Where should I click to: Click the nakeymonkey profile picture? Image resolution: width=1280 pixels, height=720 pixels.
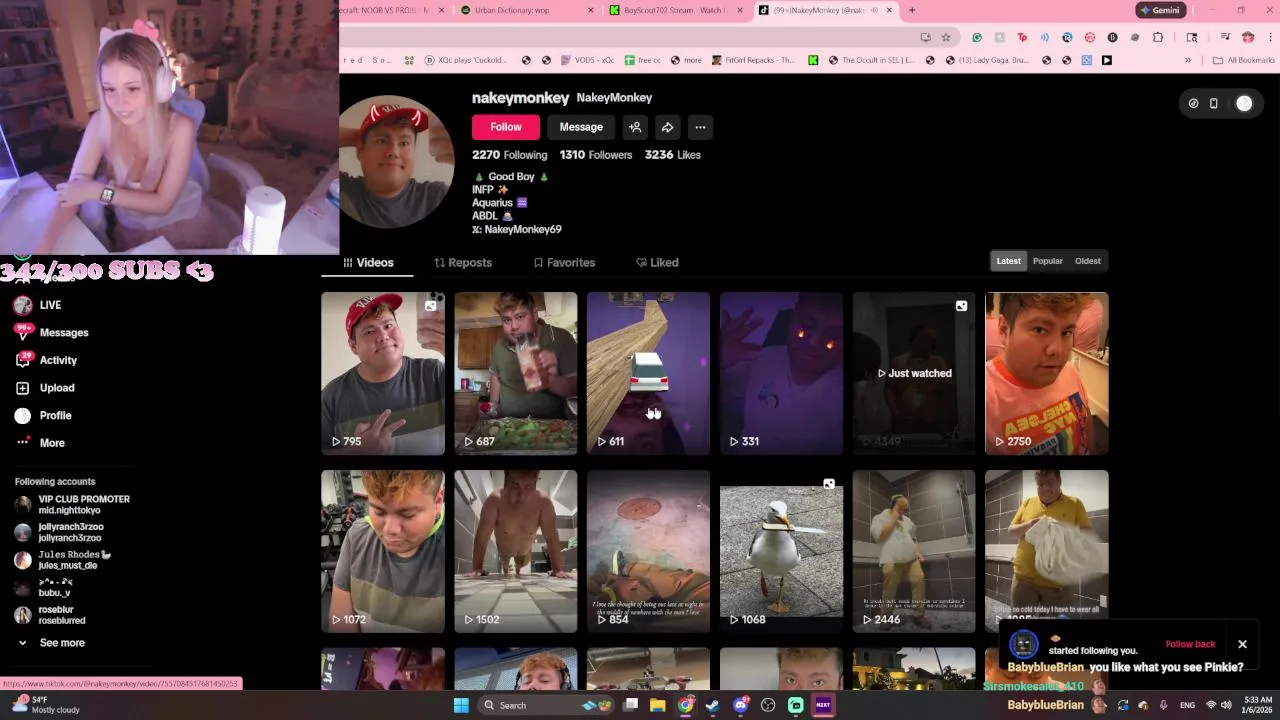pos(396,161)
